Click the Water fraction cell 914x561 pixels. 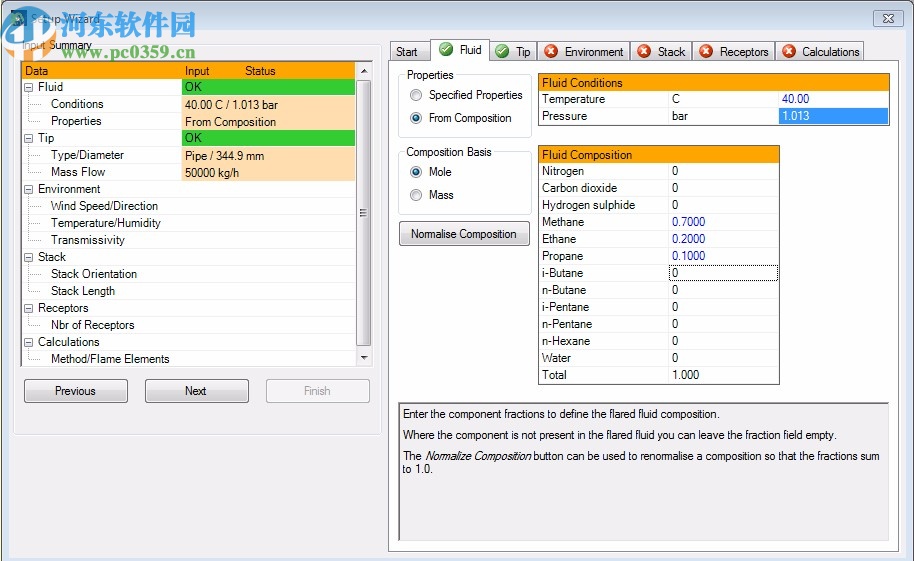(723, 358)
